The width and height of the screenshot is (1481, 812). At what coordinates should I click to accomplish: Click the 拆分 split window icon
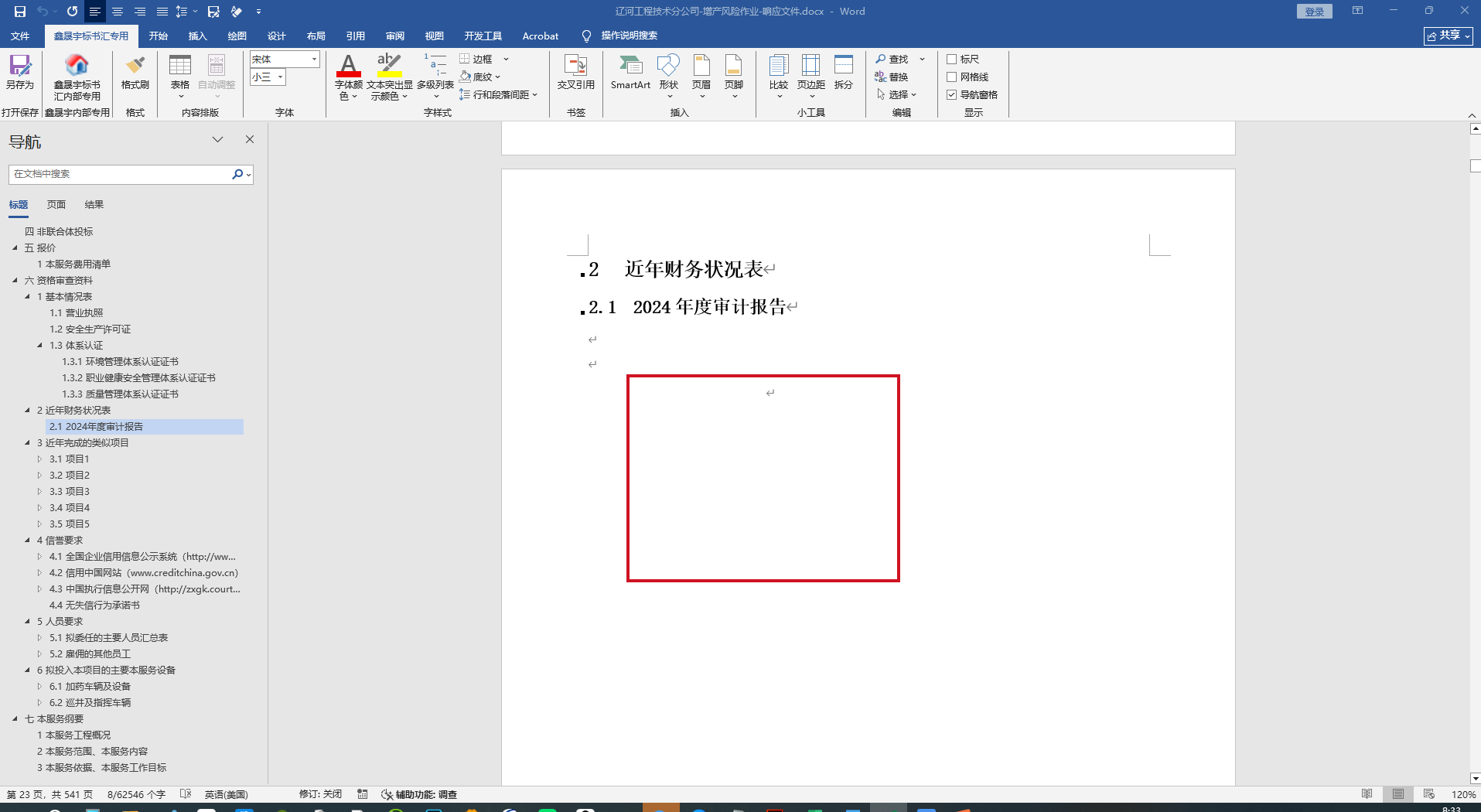pyautogui.click(x=844, y=72)
